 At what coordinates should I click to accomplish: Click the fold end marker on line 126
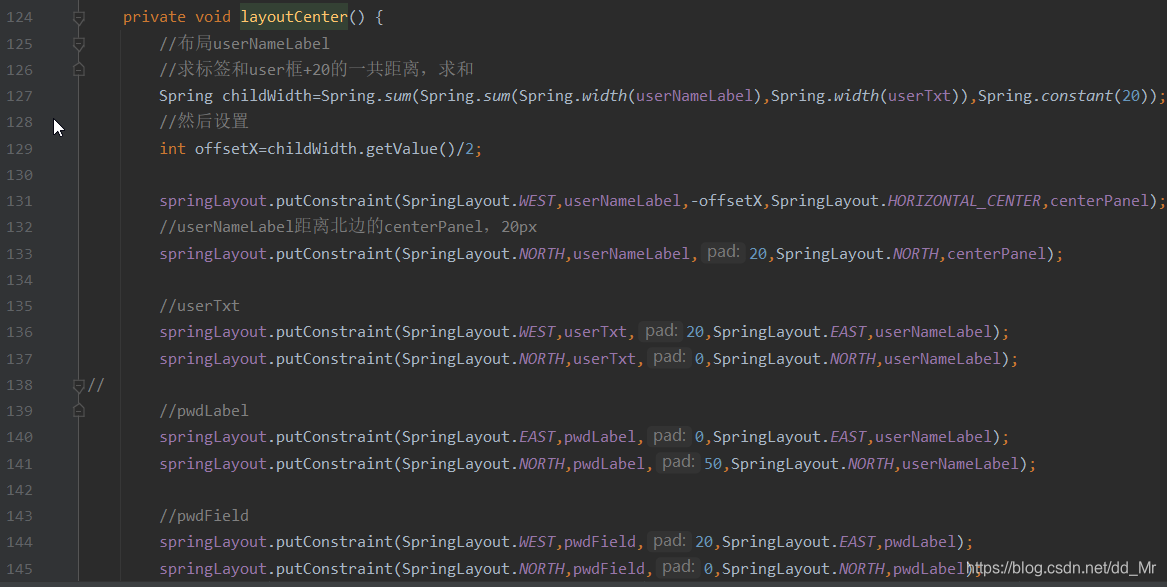pos(78,69)
